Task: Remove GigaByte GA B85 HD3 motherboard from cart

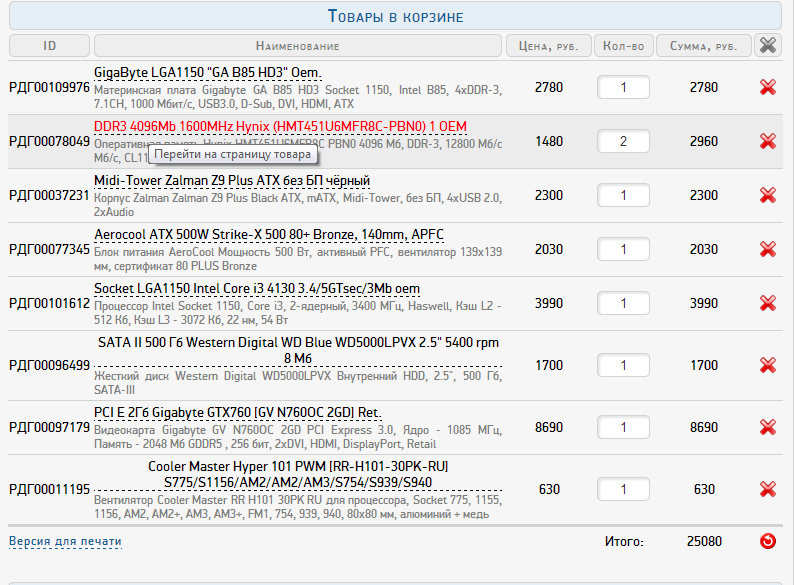Action: coord(768,87)
